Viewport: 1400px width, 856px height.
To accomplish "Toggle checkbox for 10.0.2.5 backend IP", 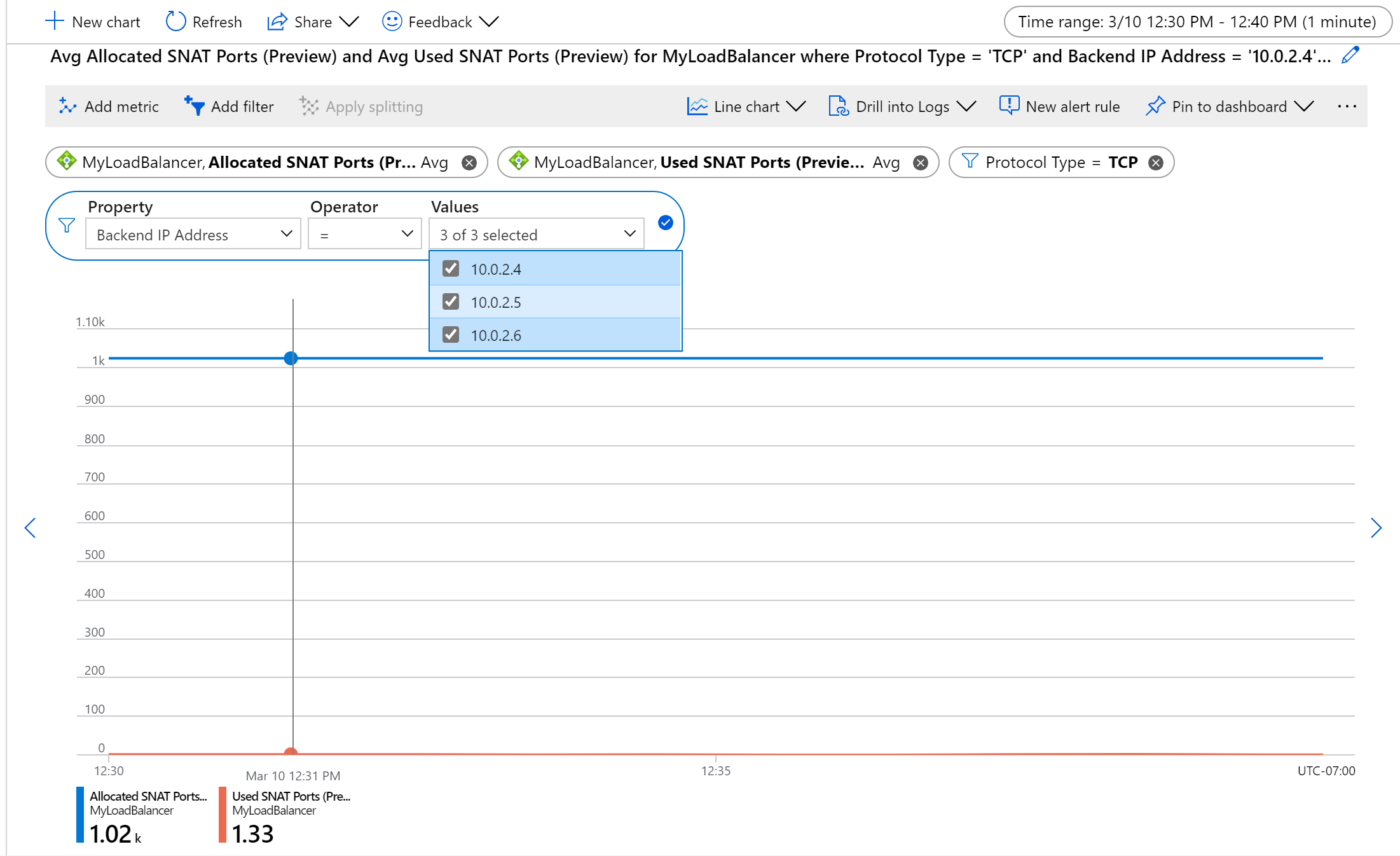I will pos(451,302).
